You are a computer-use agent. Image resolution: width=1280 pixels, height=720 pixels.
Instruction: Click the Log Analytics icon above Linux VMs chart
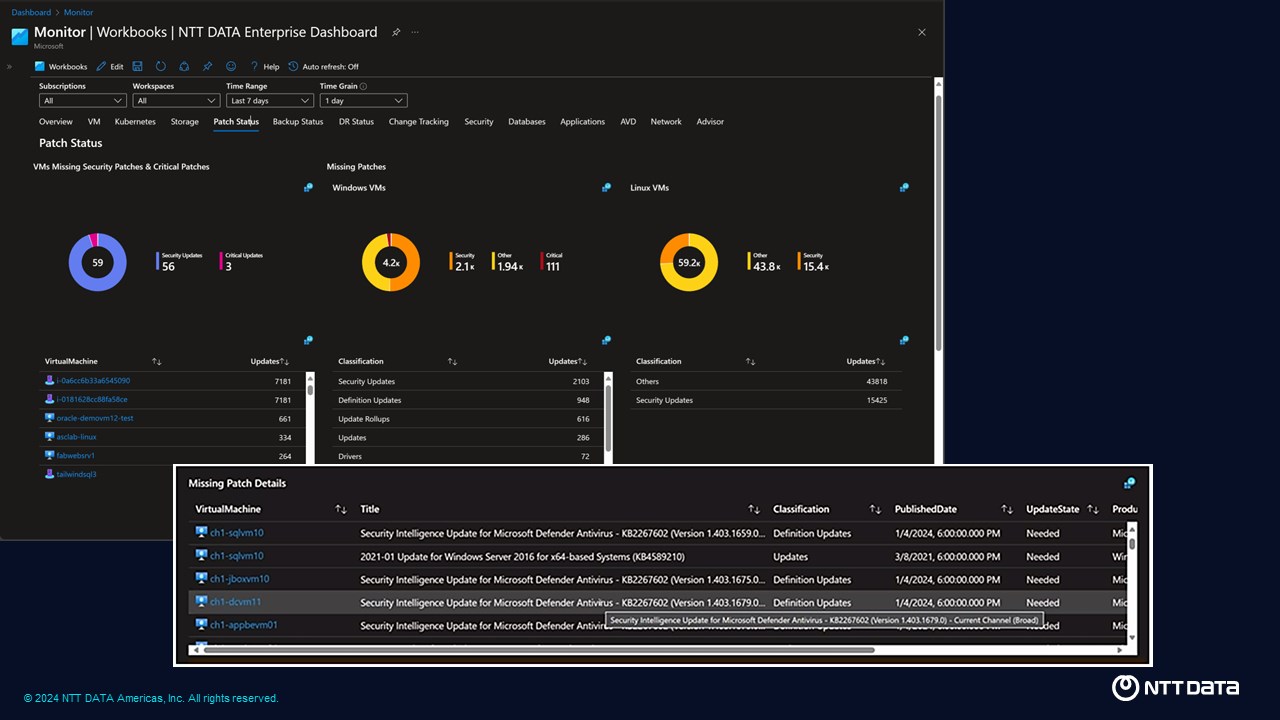click(904, 187)
